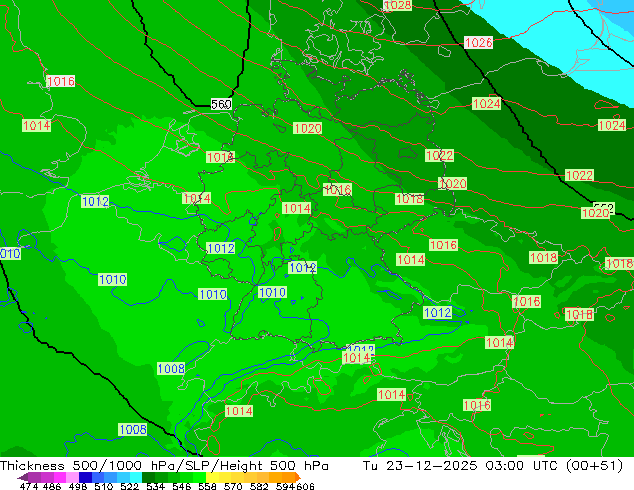The width and height of the screenshot is (634, 490).
Task: Click the 522 value on the legend
Action: click(129, 486)
